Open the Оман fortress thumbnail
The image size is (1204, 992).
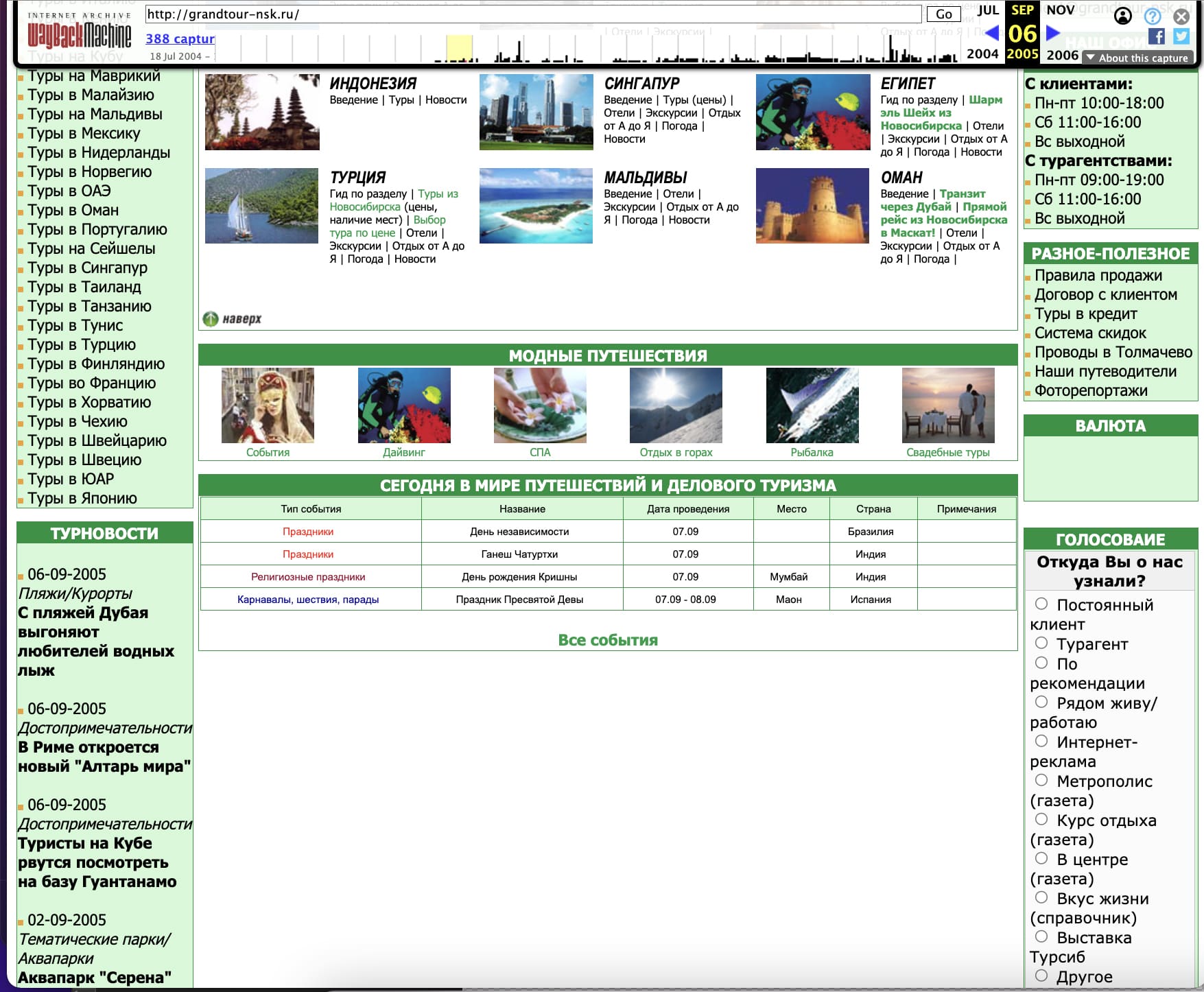tap(813, 206)
